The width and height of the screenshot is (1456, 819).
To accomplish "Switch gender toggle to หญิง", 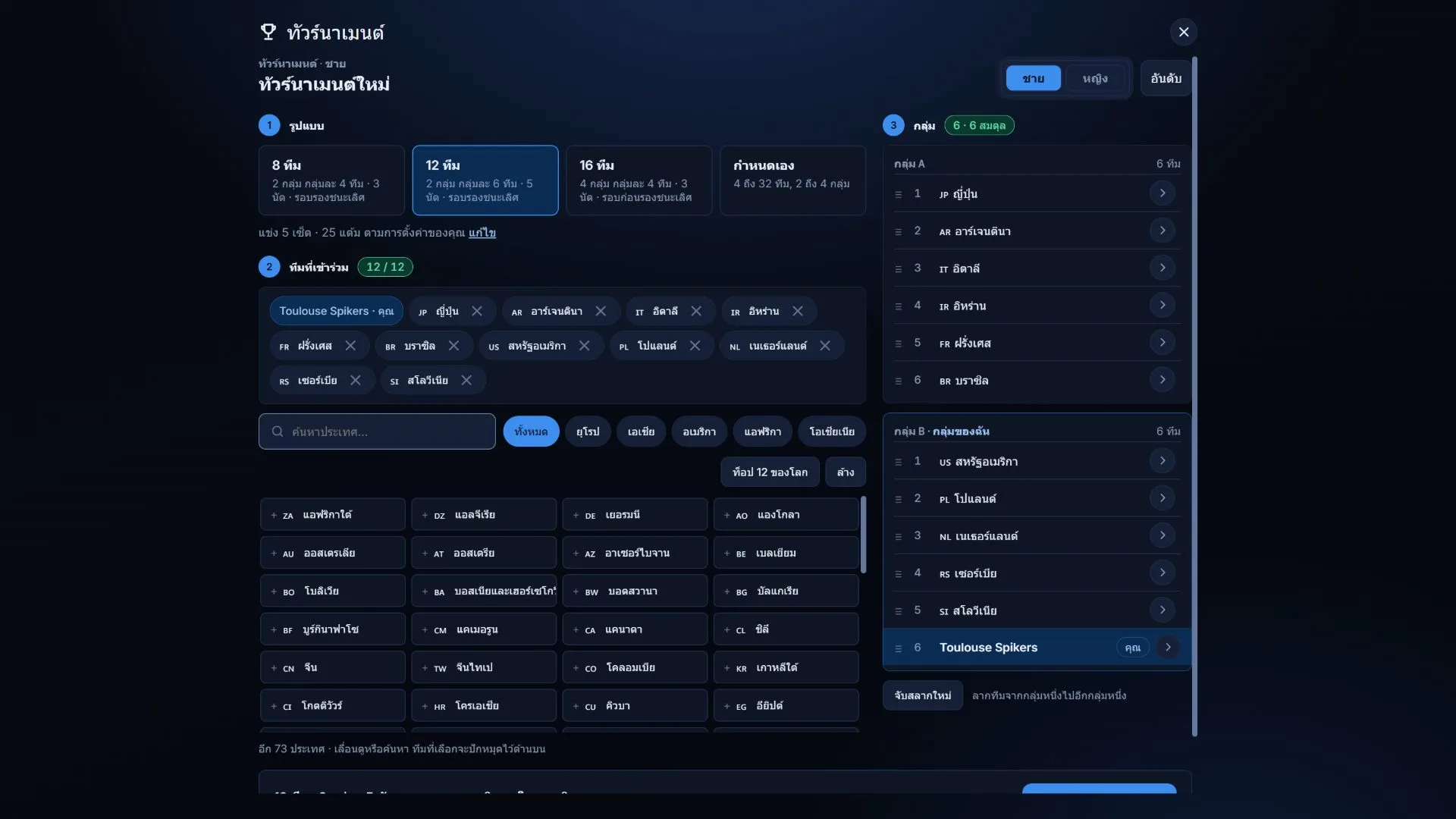I will coord(1094,78).
